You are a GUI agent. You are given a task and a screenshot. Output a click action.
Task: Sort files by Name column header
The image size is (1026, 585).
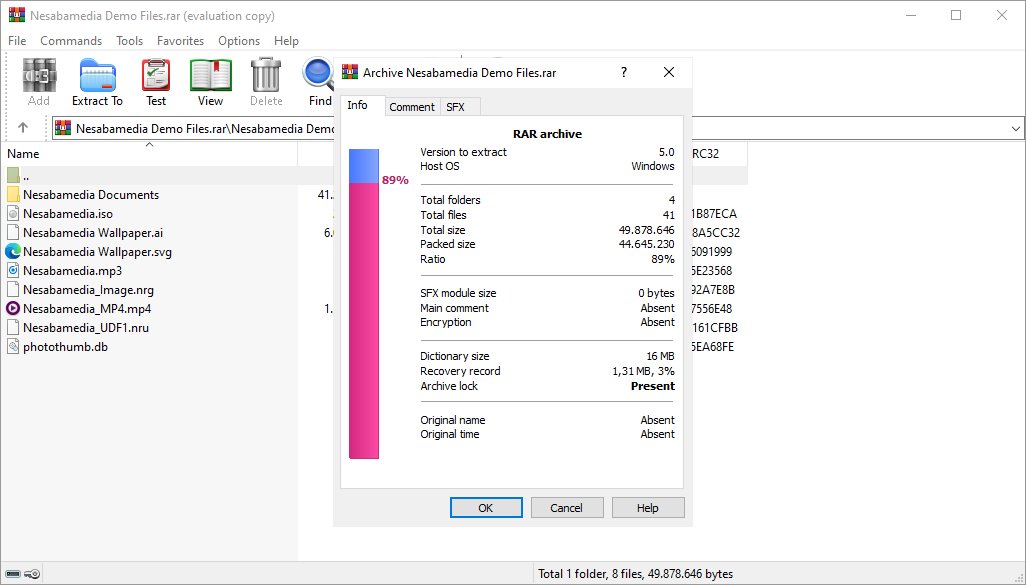[23, 154]
